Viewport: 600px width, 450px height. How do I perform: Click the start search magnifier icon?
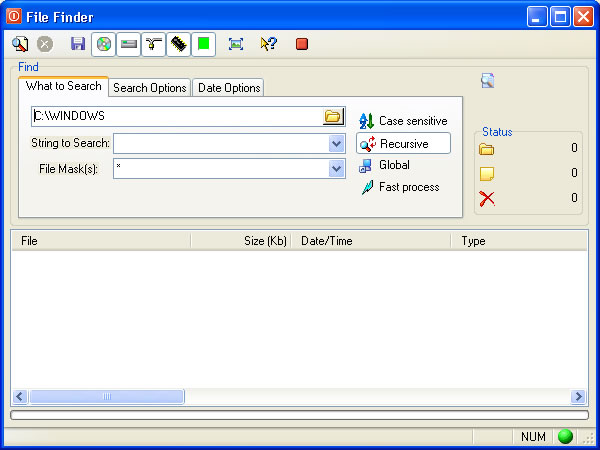(20, 44)
